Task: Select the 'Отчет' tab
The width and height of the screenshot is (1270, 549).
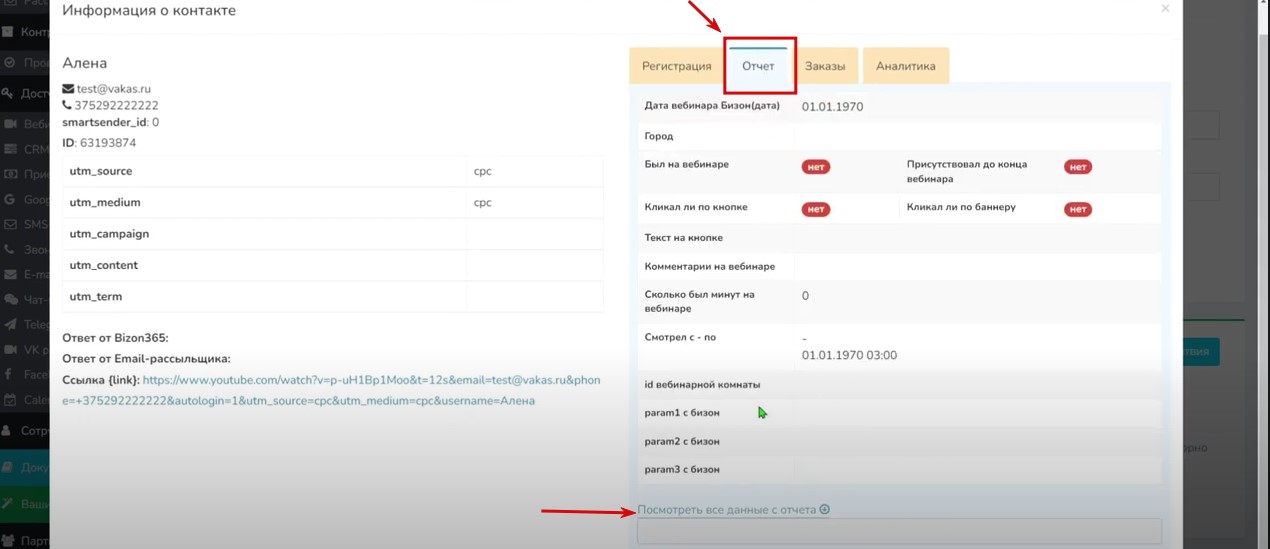Action: 759,67
